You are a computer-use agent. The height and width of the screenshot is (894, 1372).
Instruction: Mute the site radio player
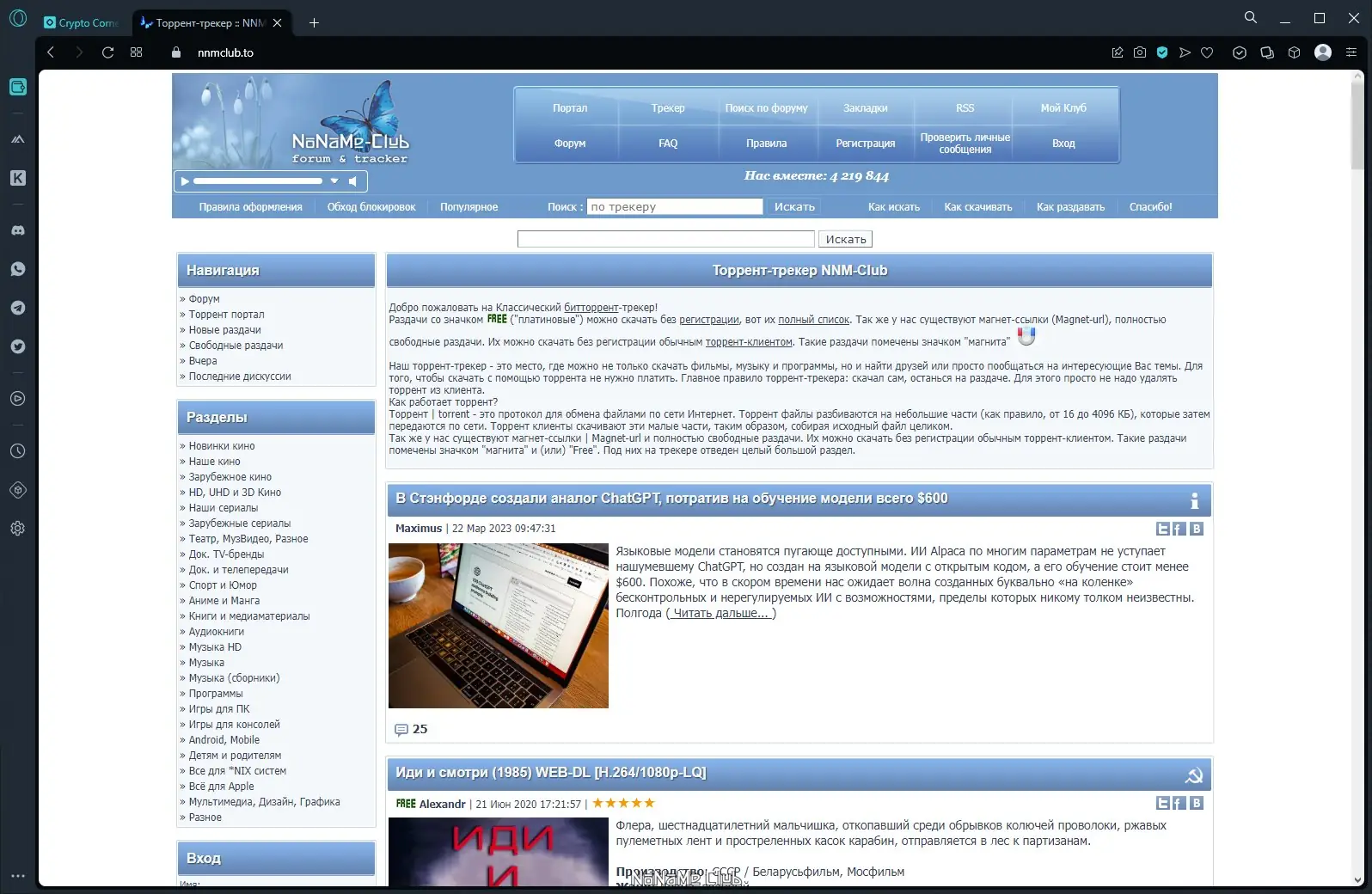[x=352, y=181]
